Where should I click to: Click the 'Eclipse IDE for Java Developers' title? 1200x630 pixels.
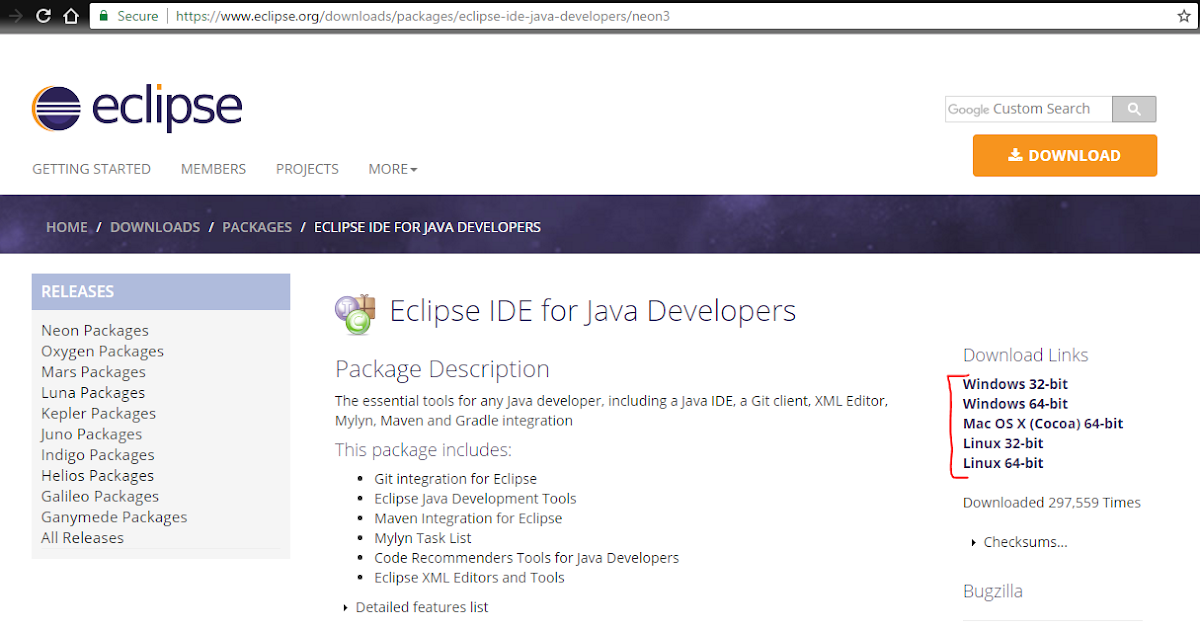(592, 312)
